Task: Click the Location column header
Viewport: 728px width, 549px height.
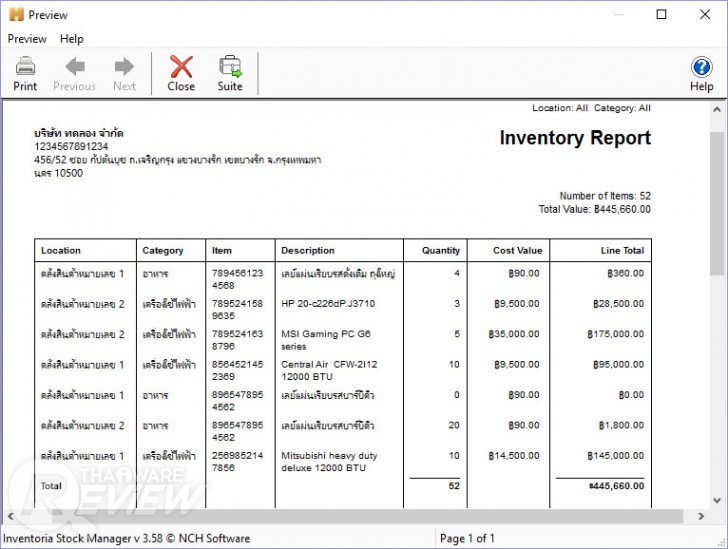Action: tap(61, 250)
